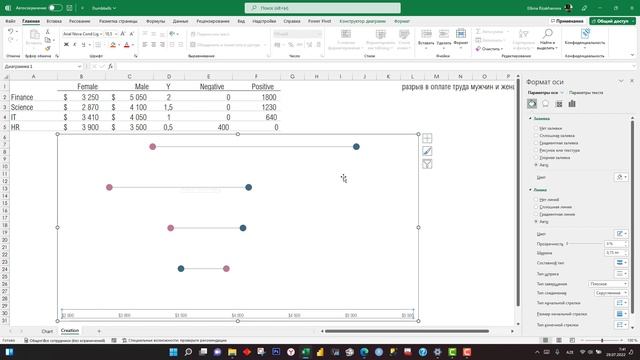This screenshot has height=360, width=640.
Task: Click the Transparency slider
Action: (x=584, y=243)
